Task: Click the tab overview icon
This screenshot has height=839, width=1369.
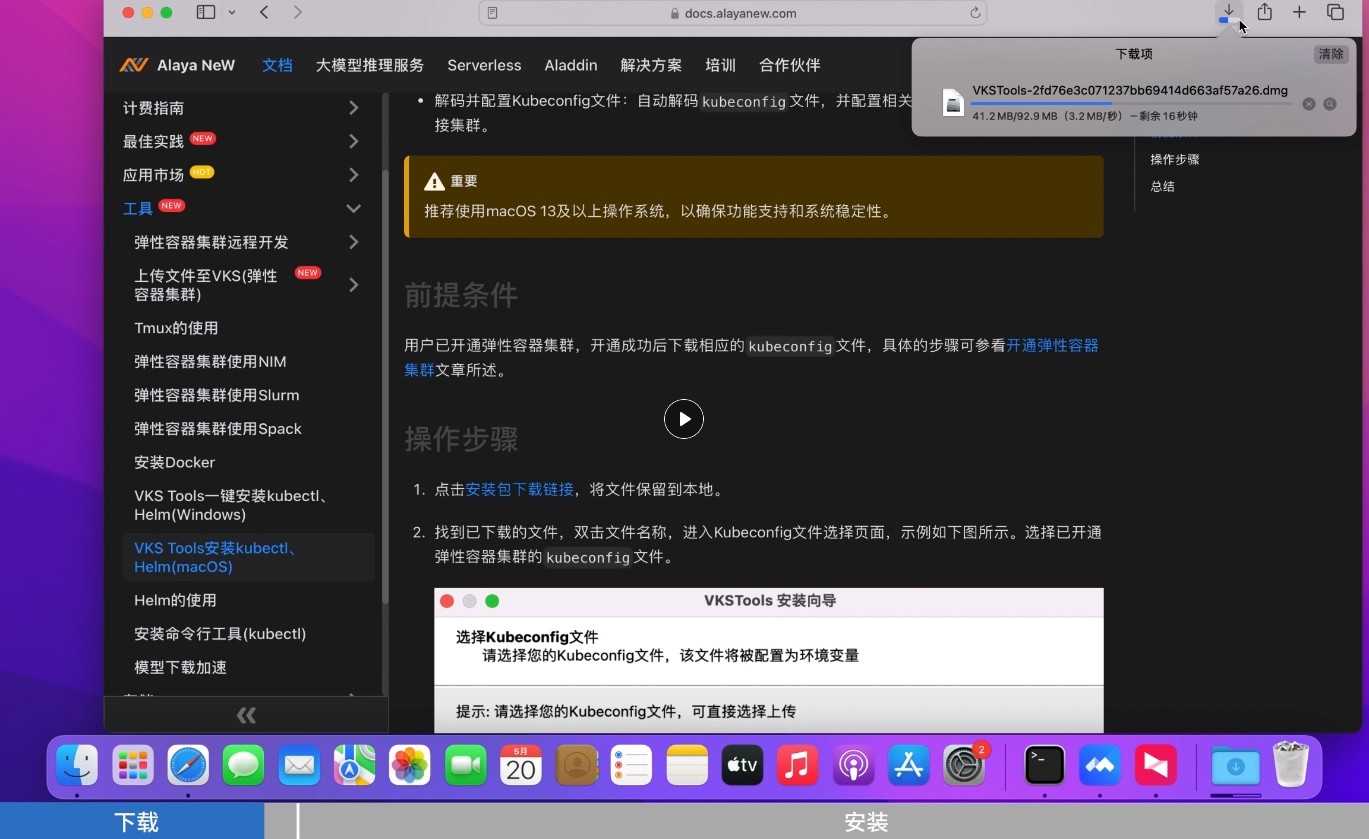Action: point(1335,12)
